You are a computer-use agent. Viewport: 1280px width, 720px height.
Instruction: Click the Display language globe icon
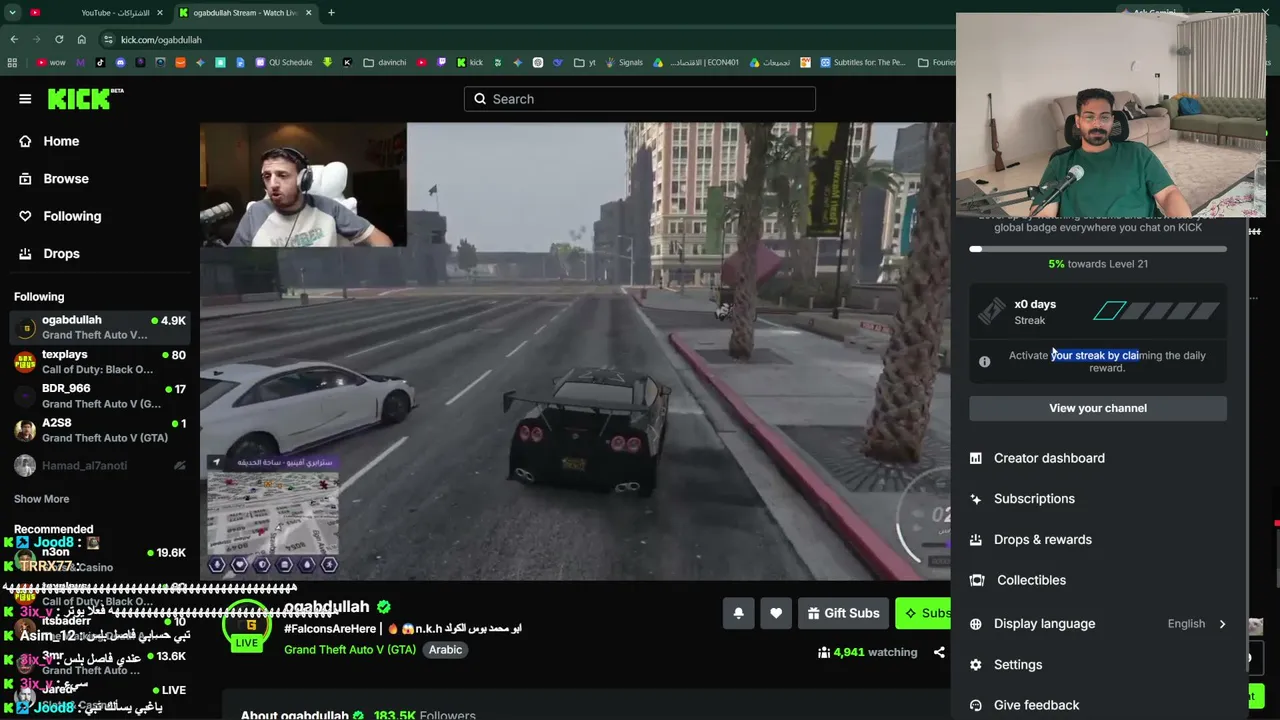976,624
